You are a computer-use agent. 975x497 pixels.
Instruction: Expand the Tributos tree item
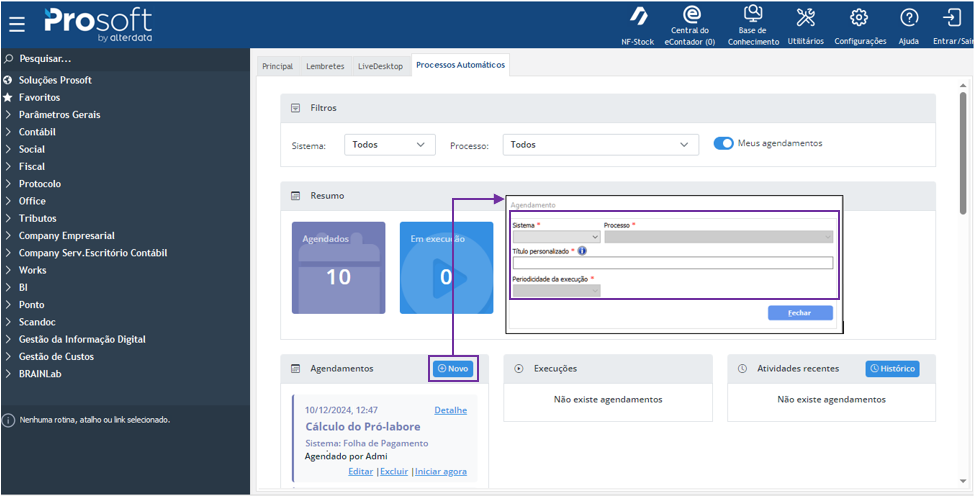coord(8,219)
